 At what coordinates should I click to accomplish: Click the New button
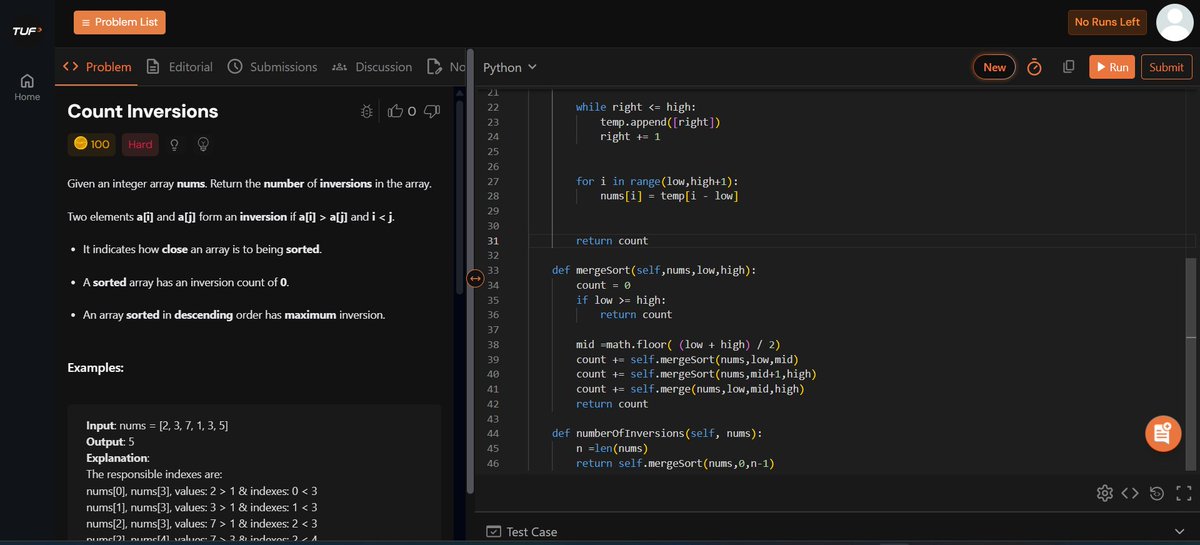pyautogui.click(x=995, y=67)
